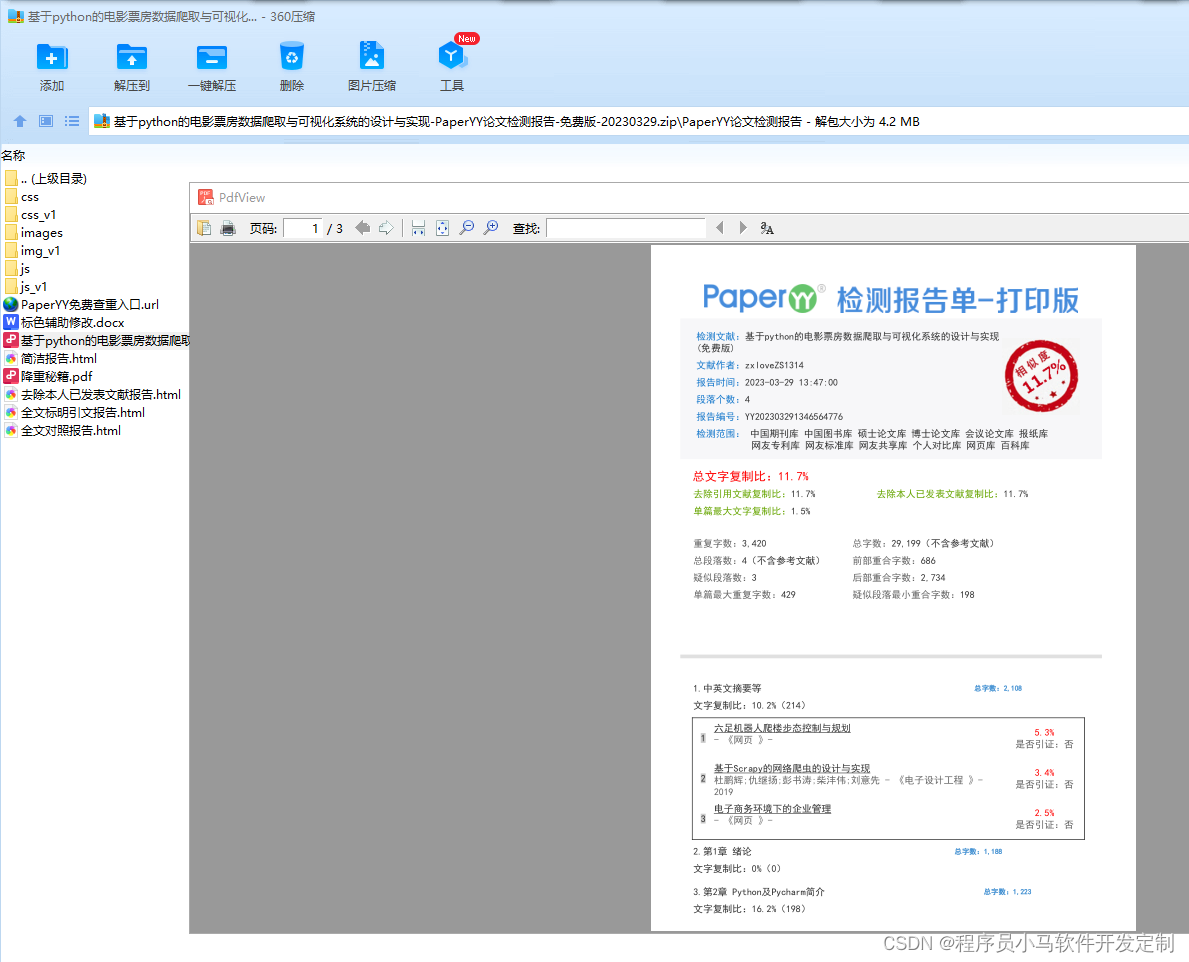The width and height of the screenshot is (1189, 962).
Task: Click the fit width icon in PdfView
Action: (418, 228)
